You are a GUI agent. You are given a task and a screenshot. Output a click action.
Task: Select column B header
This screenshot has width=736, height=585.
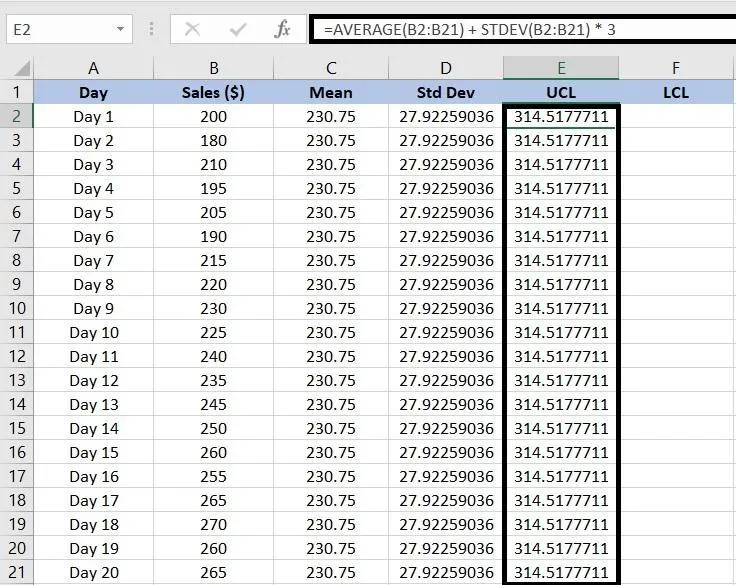point(214,68)
